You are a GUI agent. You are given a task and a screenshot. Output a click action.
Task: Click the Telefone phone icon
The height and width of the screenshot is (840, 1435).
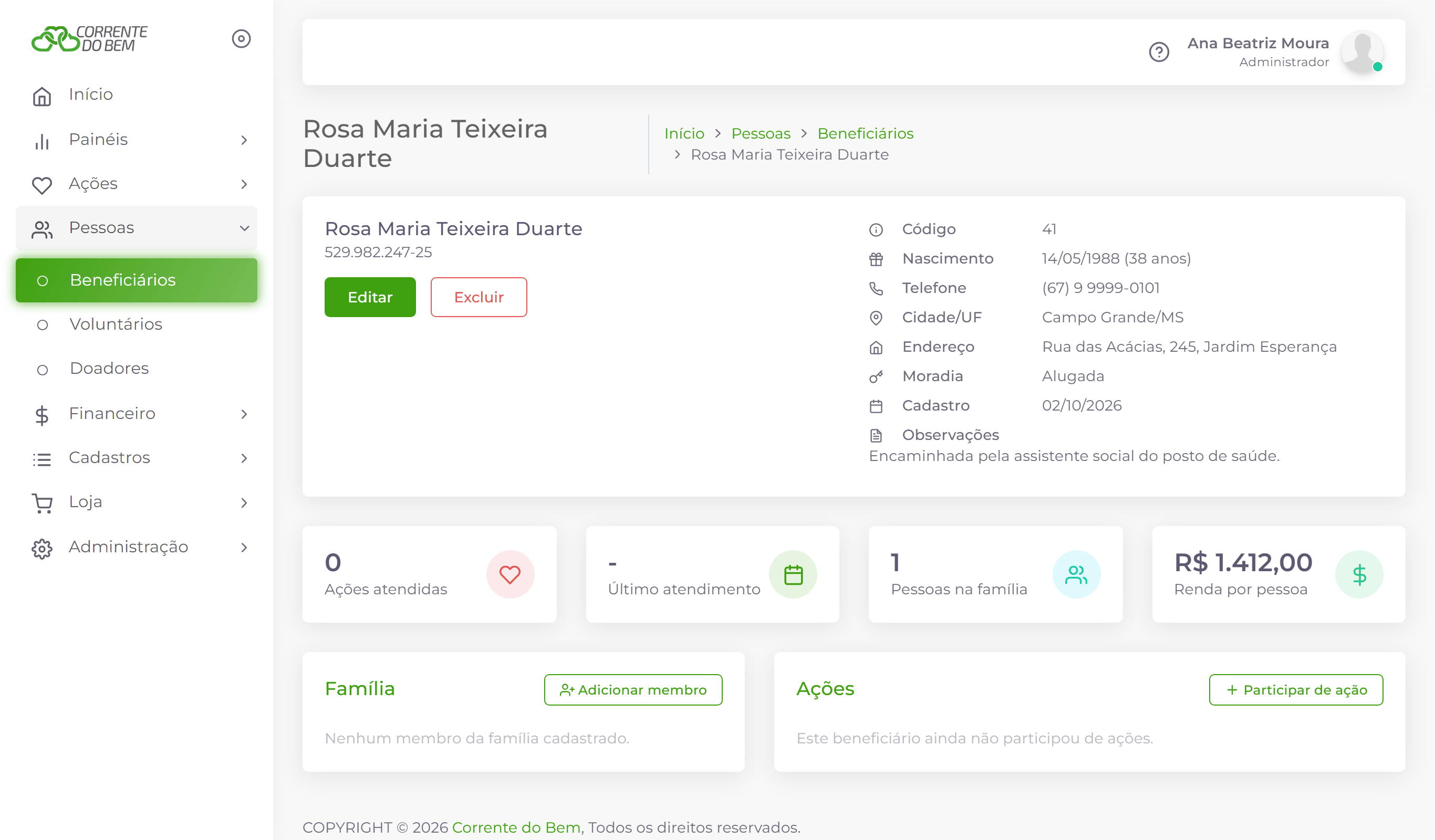tap(876, 289)
